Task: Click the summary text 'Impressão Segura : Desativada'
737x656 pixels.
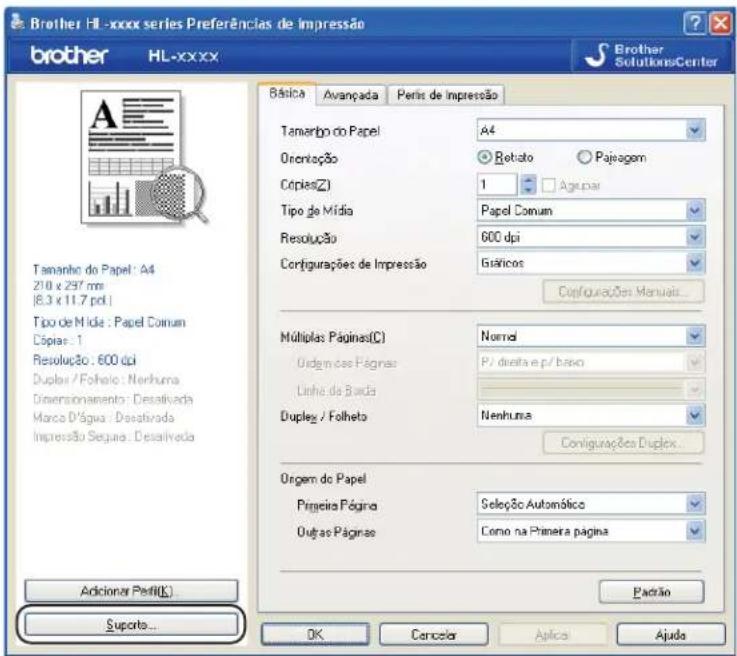Action: tap(113, 437)
